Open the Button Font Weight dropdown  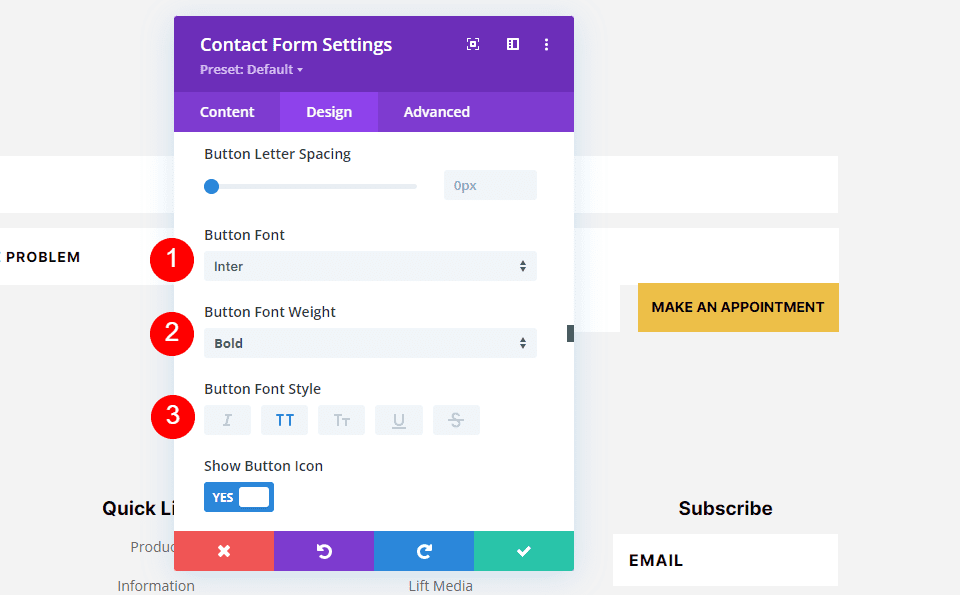pyautogui.click(x=370, y=343)
